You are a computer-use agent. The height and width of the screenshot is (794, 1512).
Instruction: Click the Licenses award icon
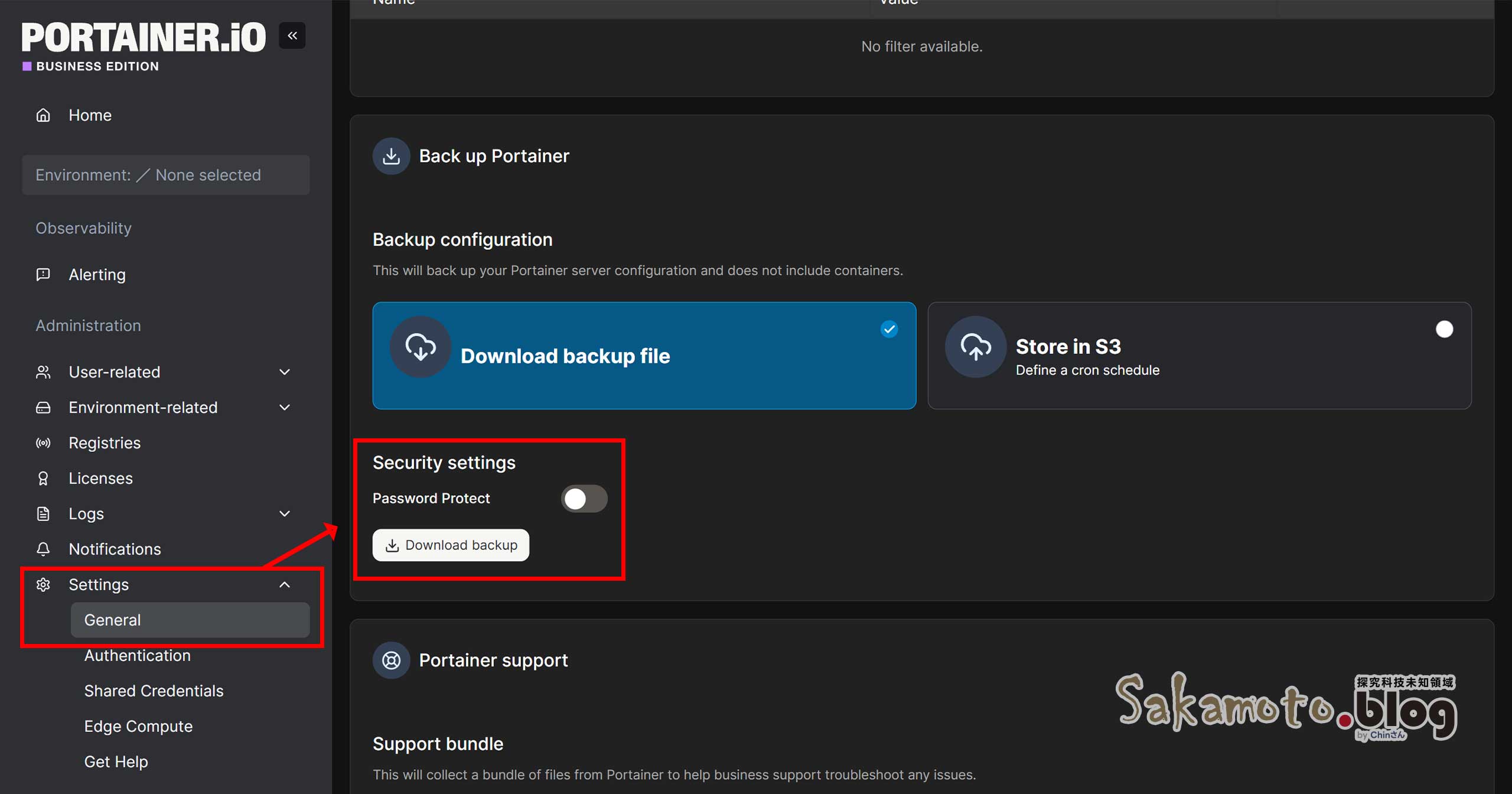[43, 479]
